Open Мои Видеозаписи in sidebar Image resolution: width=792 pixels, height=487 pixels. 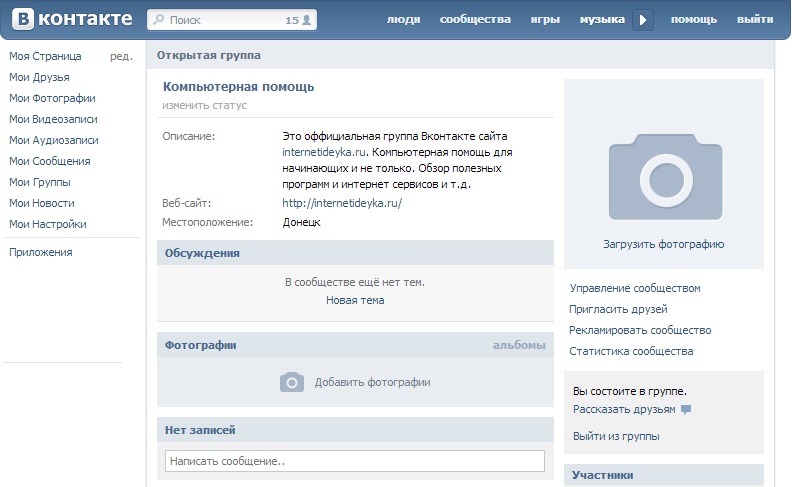[x=53, y=119]
